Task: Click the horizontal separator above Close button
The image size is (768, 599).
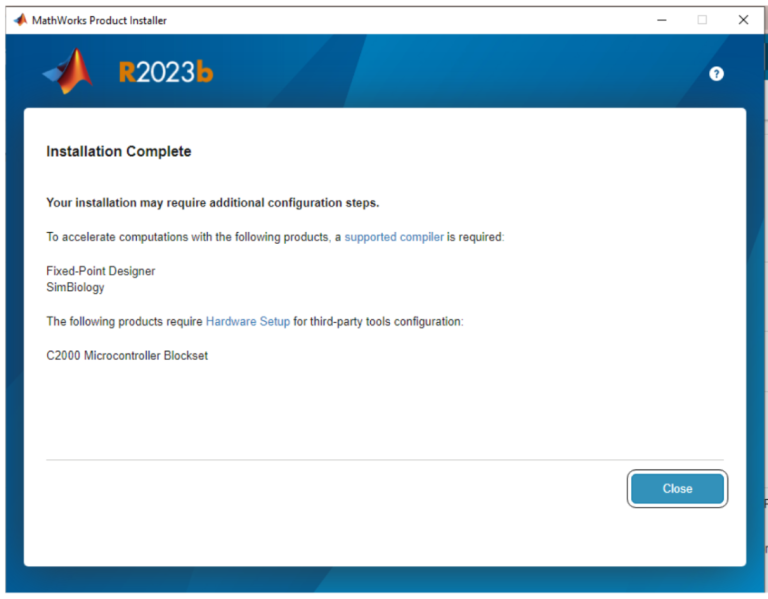Action: [385, 460]
